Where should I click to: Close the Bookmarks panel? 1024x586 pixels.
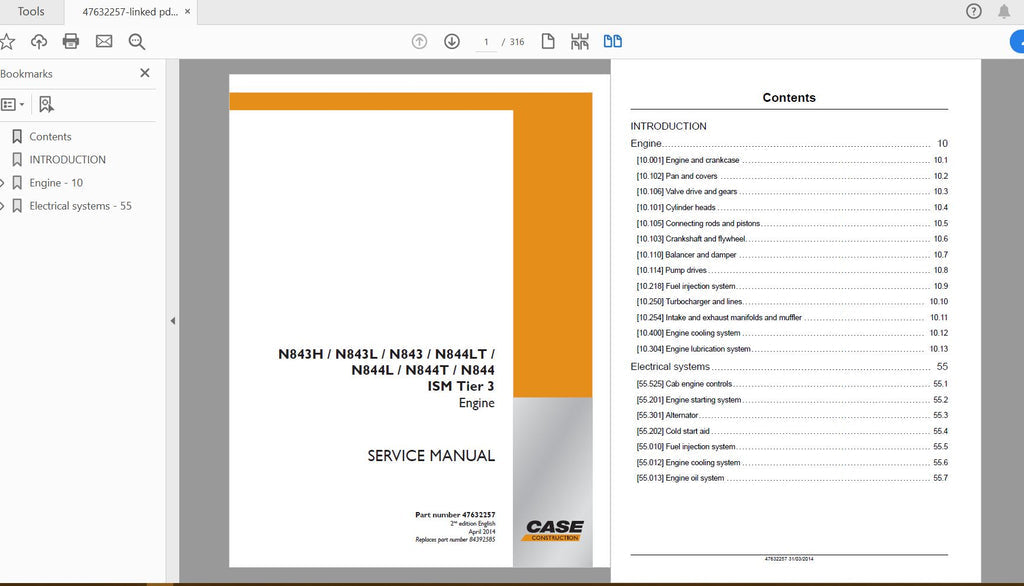coord(145,73)
